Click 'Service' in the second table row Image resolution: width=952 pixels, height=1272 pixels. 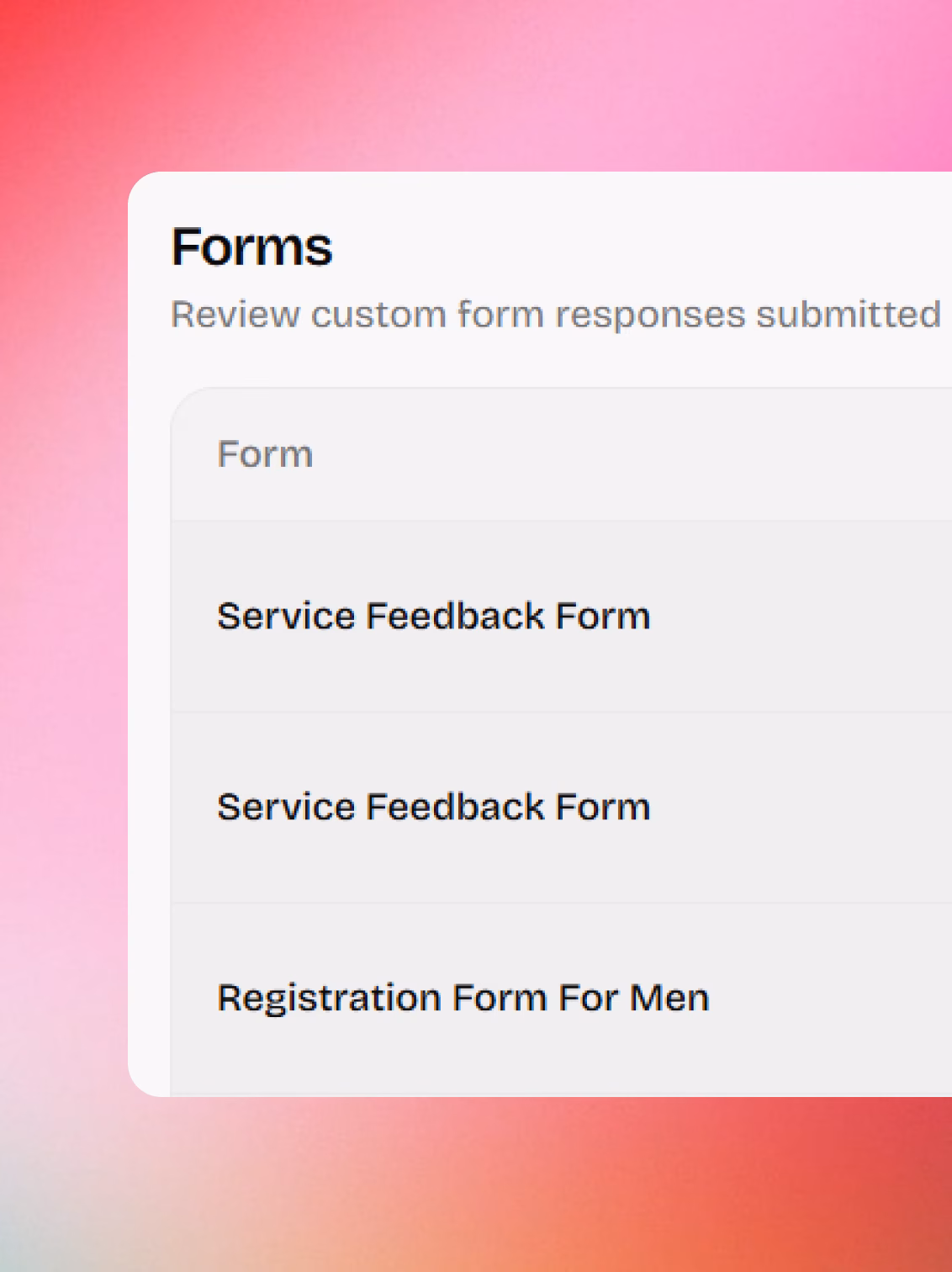point(286,807)
